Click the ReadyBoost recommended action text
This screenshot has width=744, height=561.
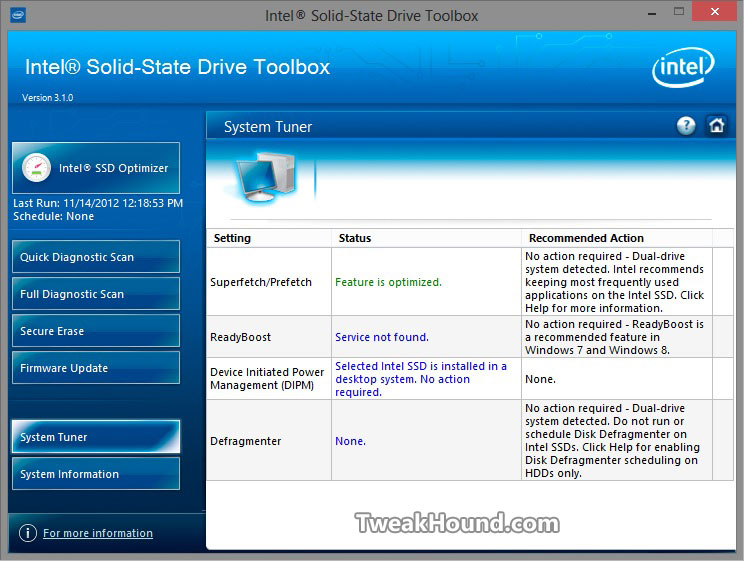tap(614, 337)
